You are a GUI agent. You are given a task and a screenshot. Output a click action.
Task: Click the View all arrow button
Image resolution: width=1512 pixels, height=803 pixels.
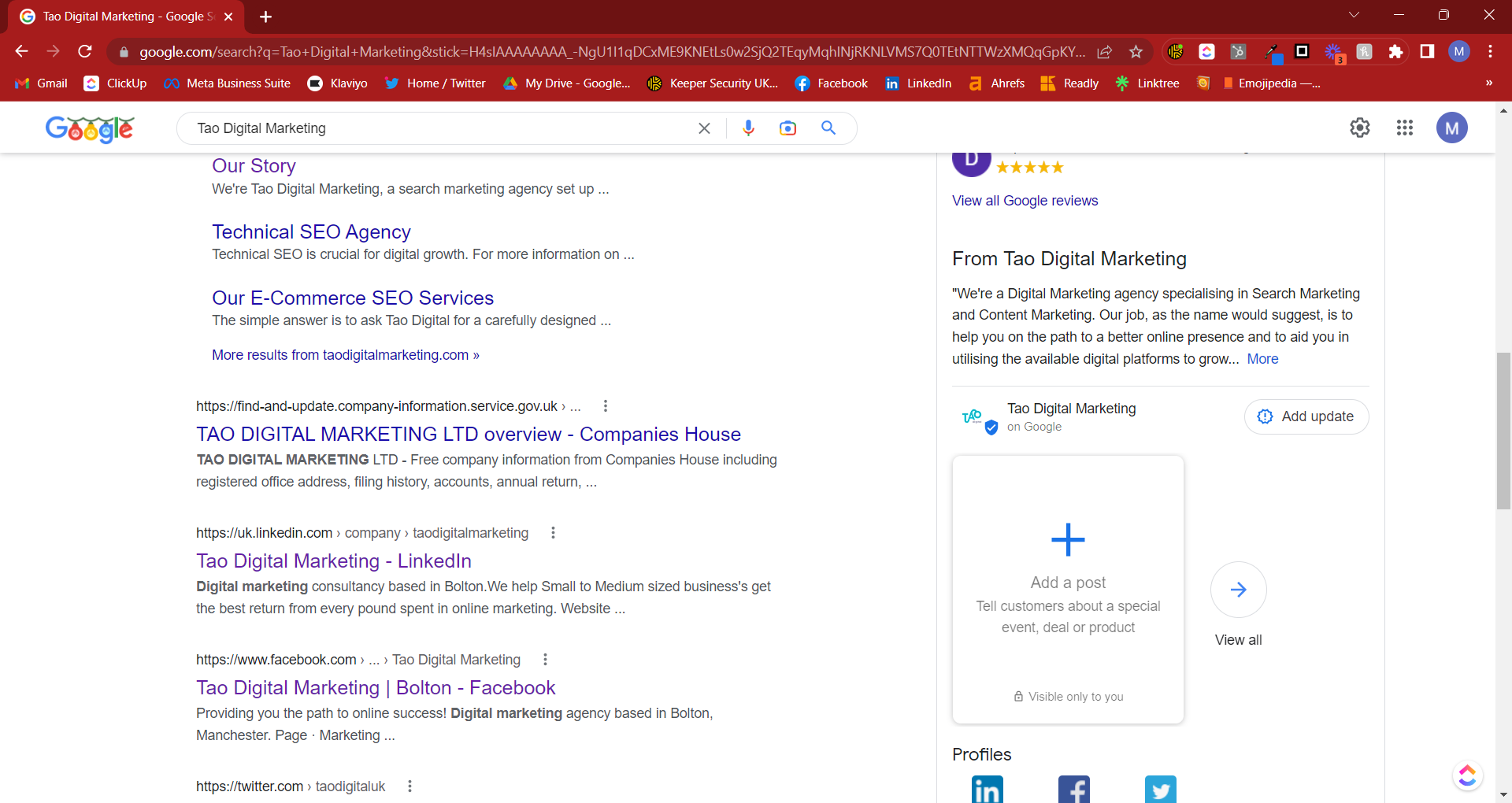click(1238, 590)
